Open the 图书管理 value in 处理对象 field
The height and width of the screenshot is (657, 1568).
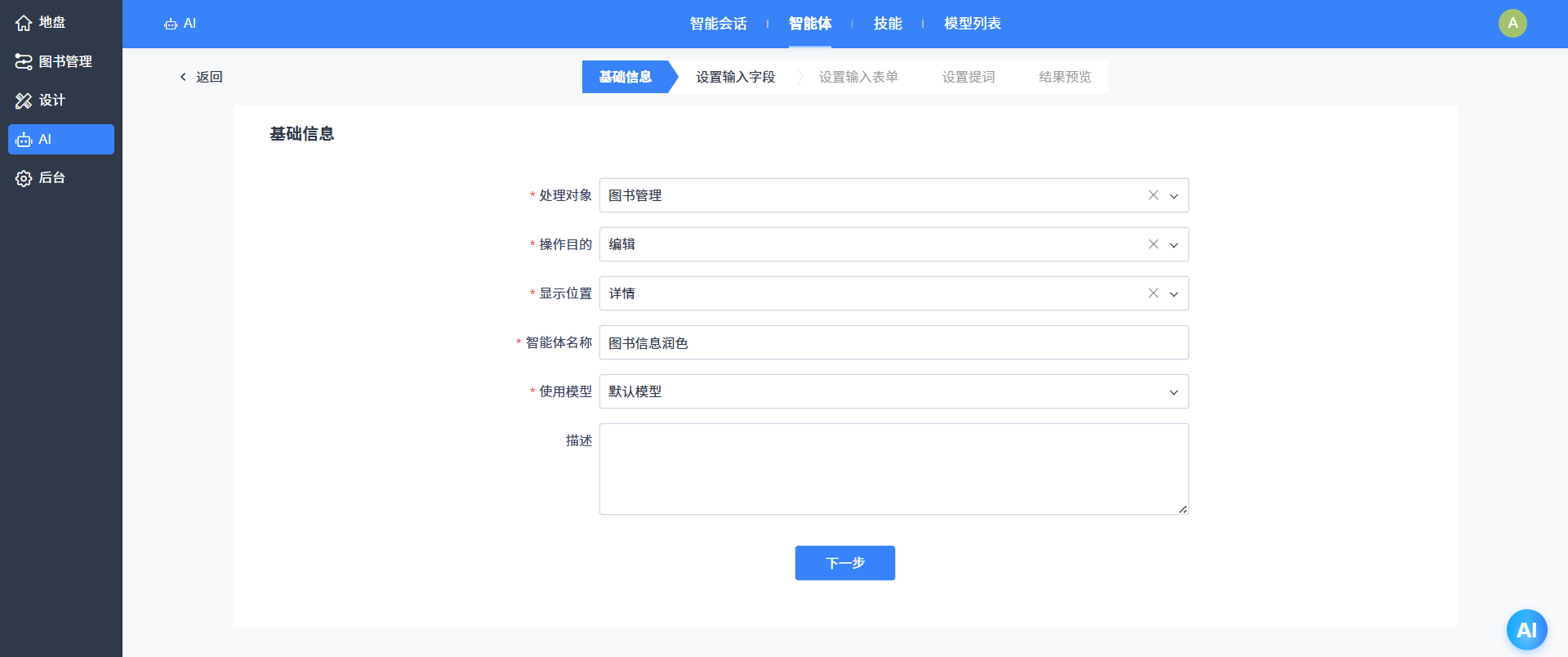pyautogui.click(x=635, y=195)
